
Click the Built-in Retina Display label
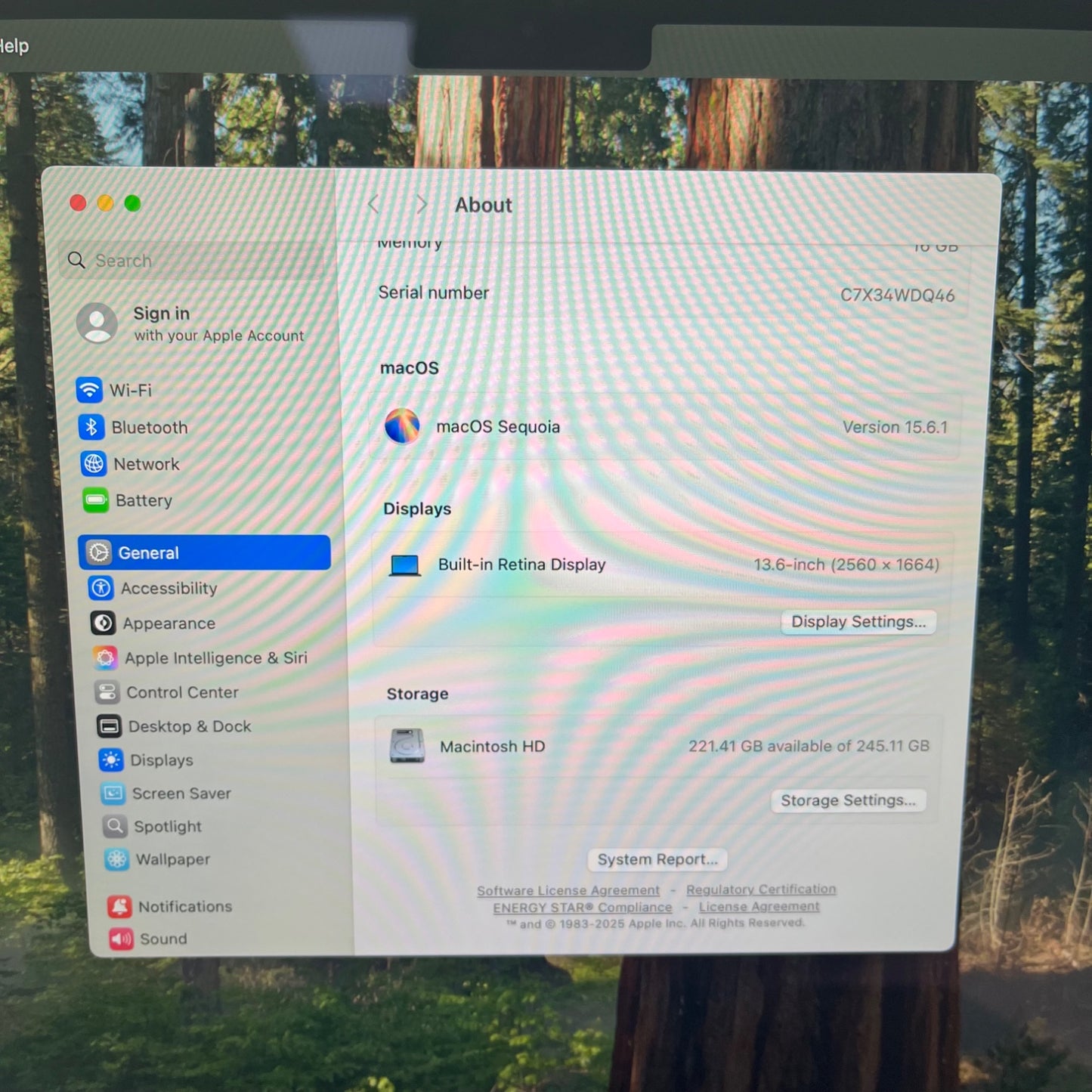pyautogui.click(x=521, y=565)
